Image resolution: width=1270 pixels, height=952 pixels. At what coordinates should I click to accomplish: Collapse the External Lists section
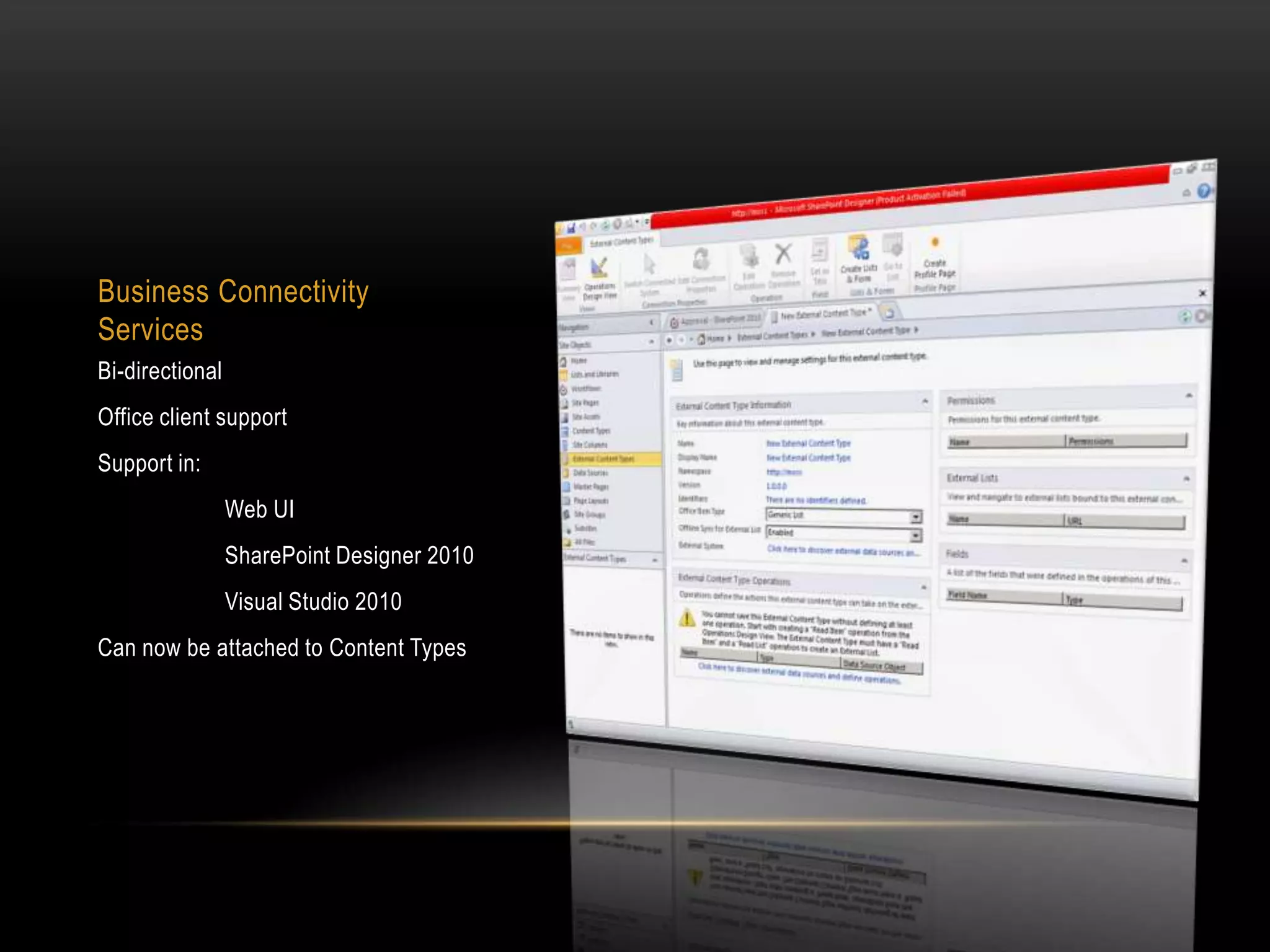point(1186,478)
